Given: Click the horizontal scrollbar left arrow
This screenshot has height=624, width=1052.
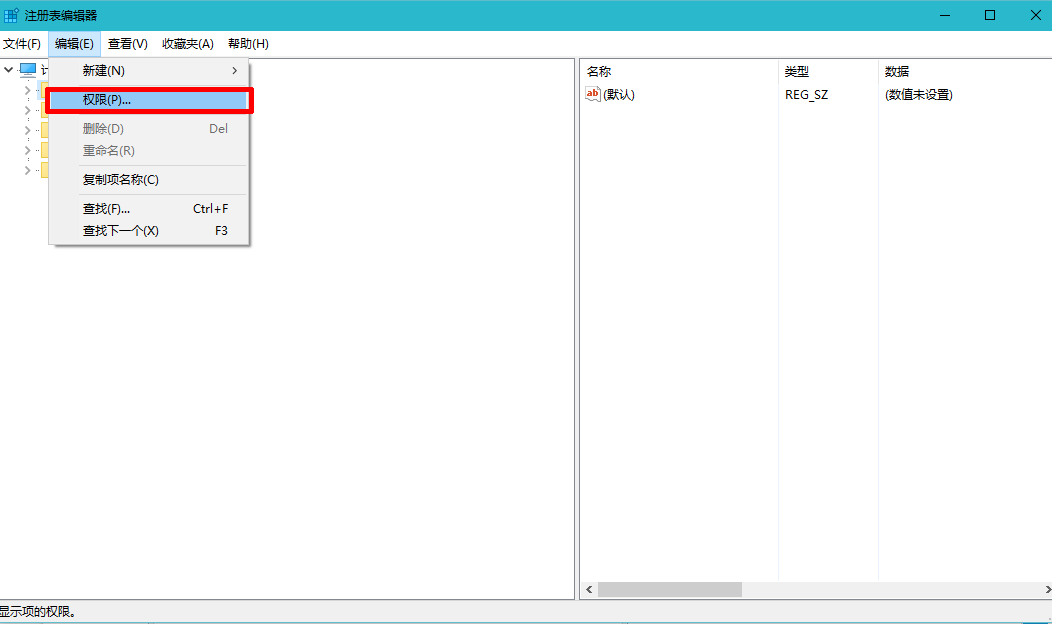Looking at the screenshot, I should point(588,590).
